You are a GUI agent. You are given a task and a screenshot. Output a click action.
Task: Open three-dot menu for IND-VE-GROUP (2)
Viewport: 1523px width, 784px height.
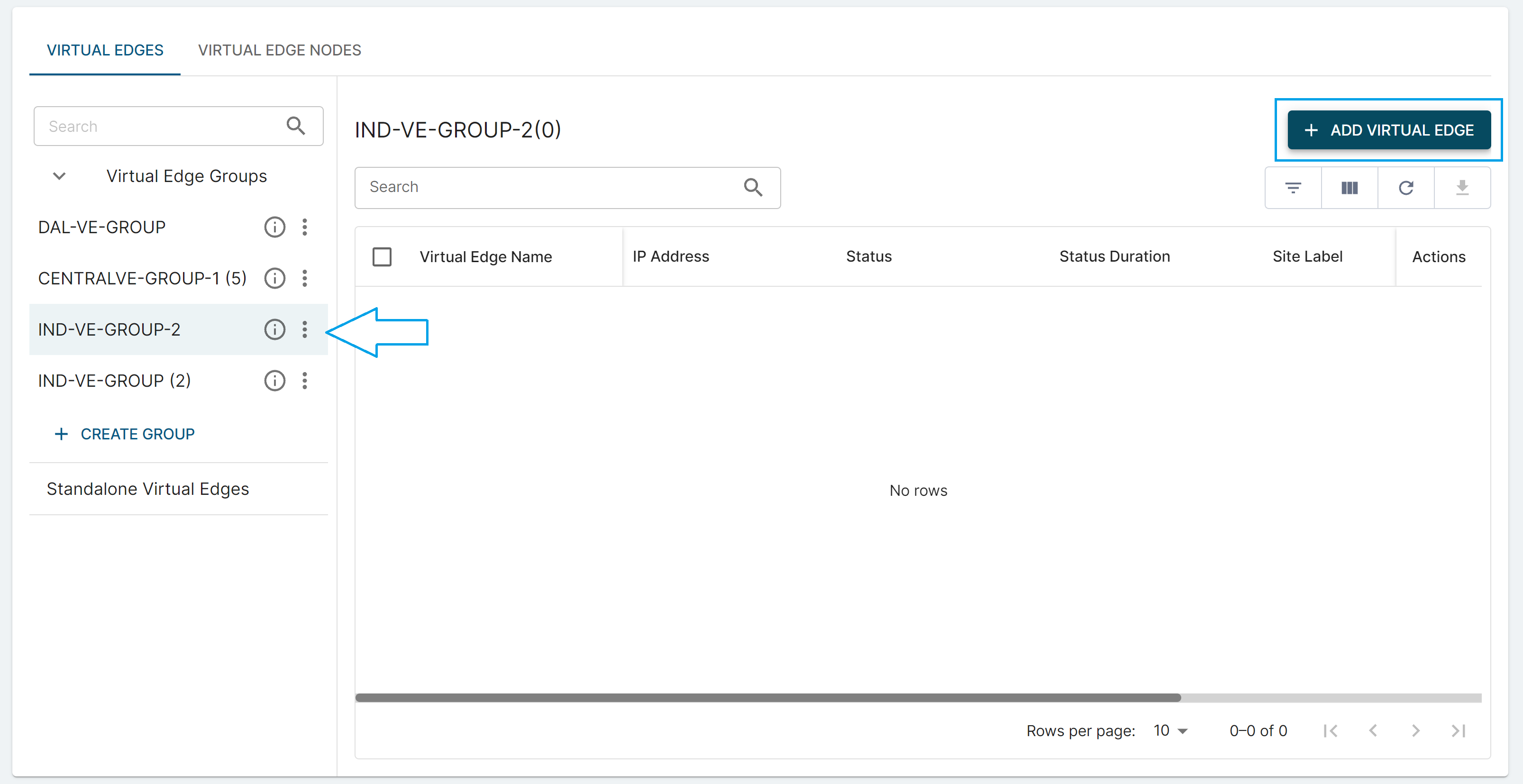click(304, 381)
